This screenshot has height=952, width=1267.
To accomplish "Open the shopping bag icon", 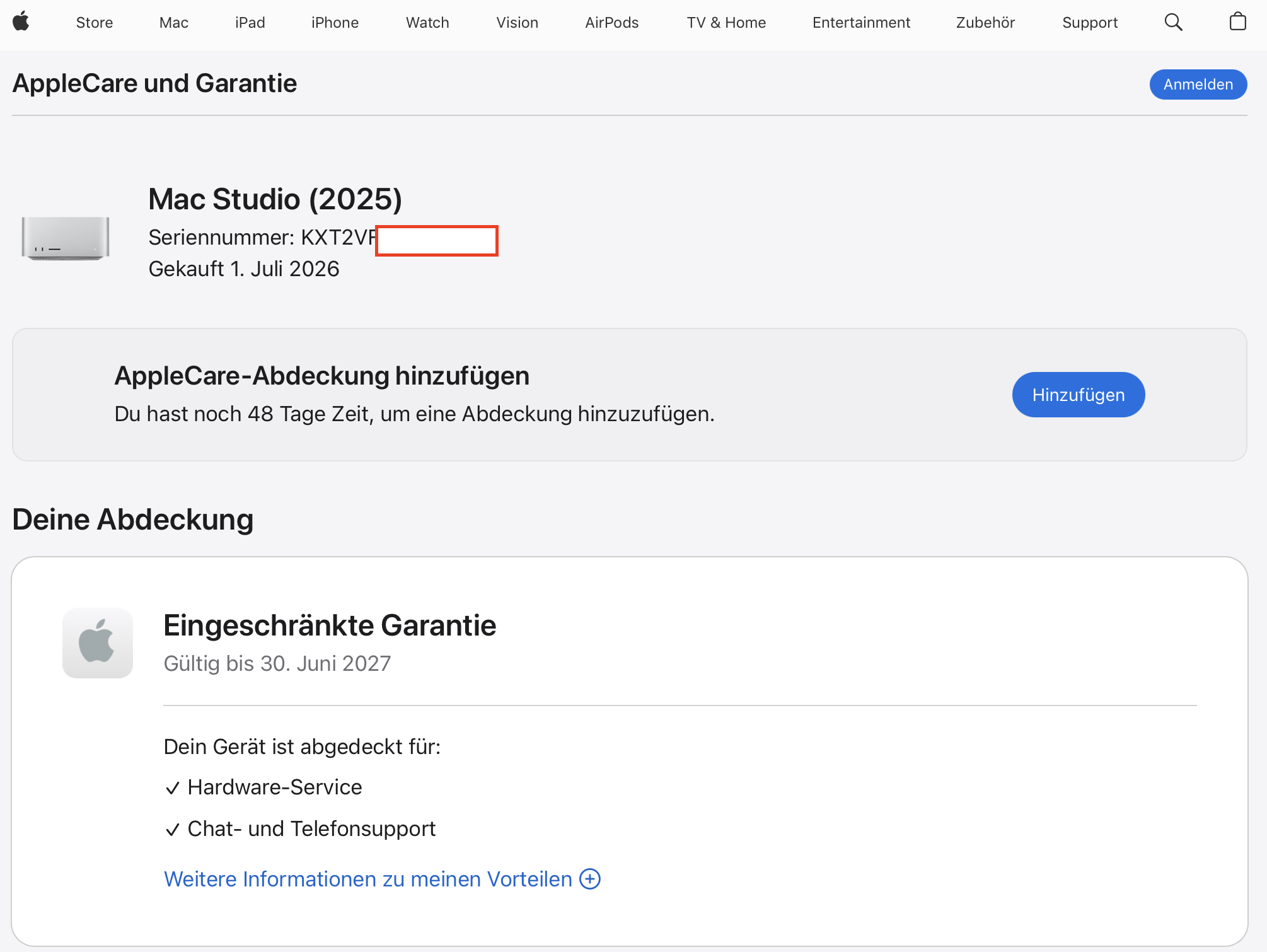I will 1238,21.
